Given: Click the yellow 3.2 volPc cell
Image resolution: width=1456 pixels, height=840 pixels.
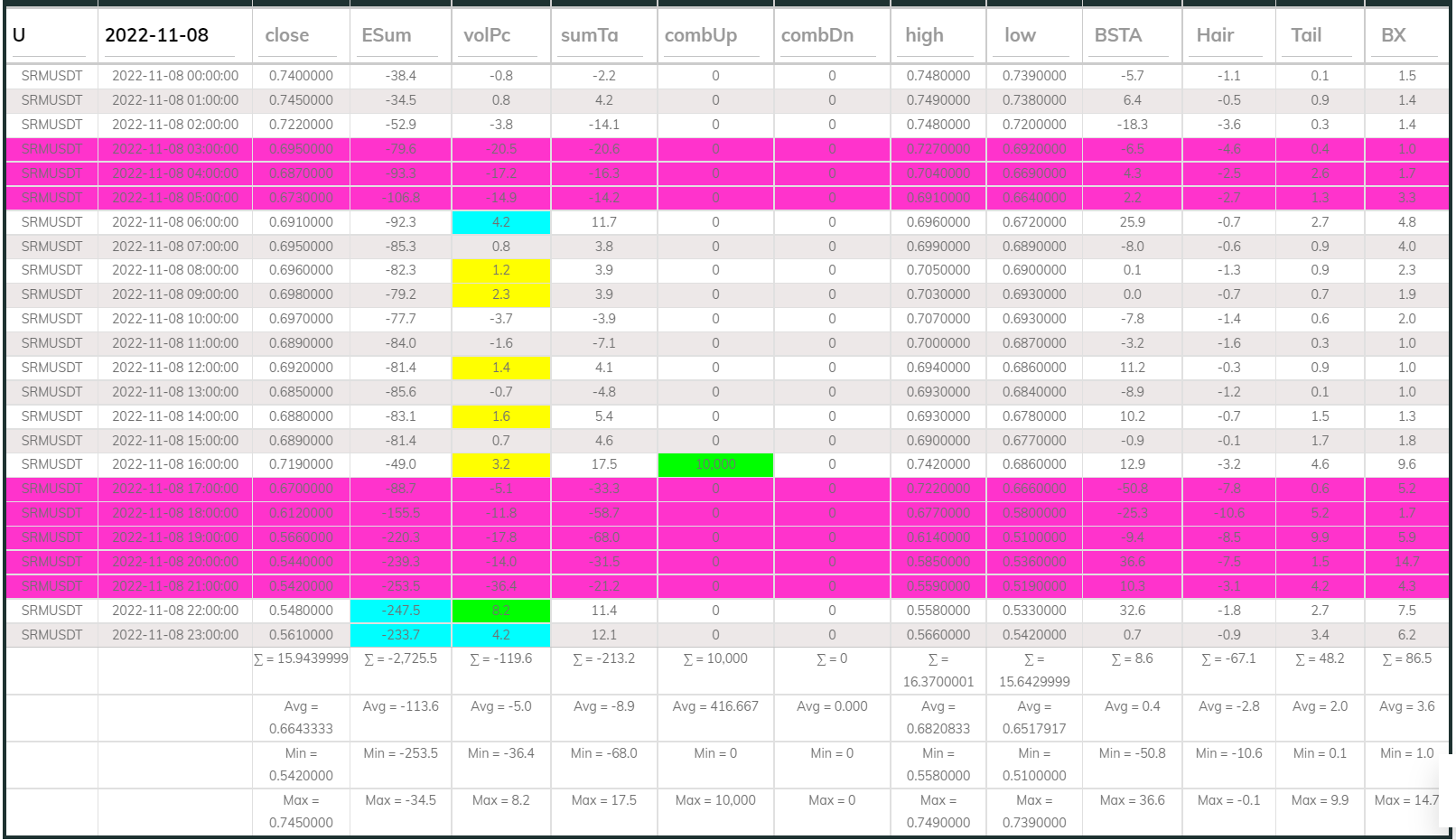Looking at the screenshot, I should pos(500,463).
